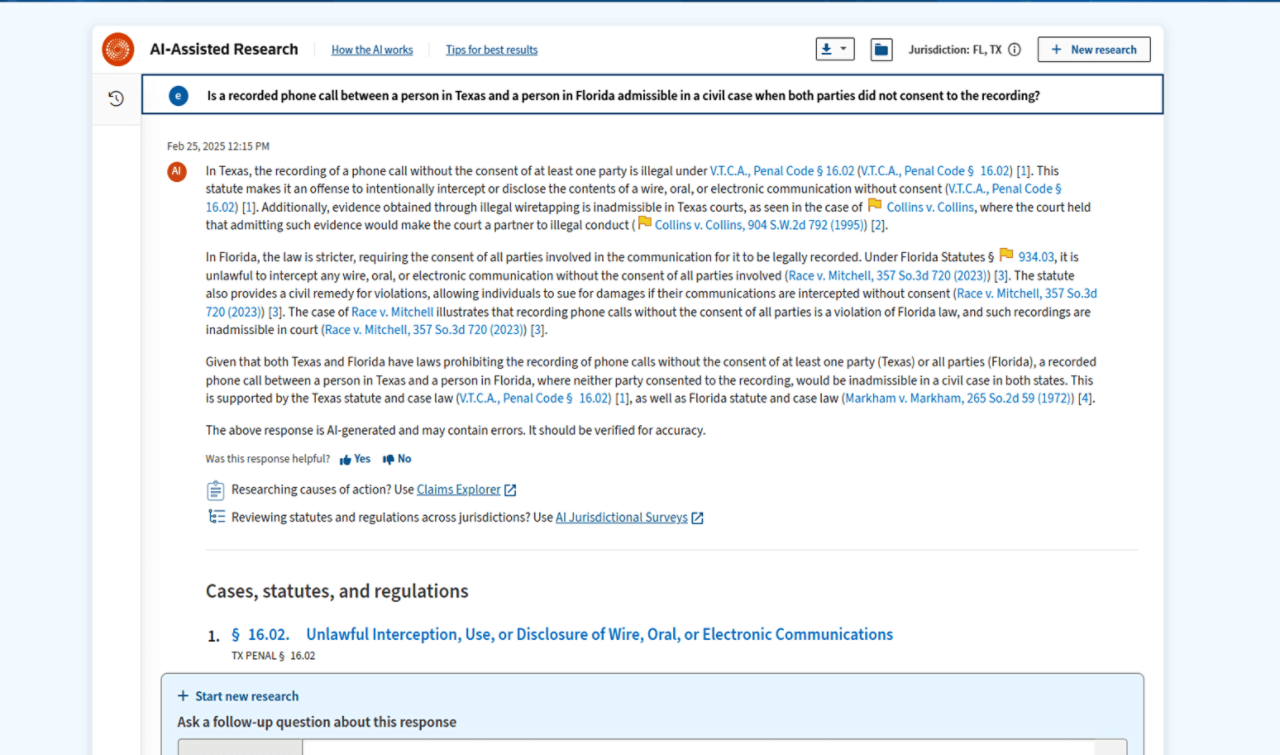
Task: Open the research history clock icon
Action: pyautogui.click(x=116, y=98)
